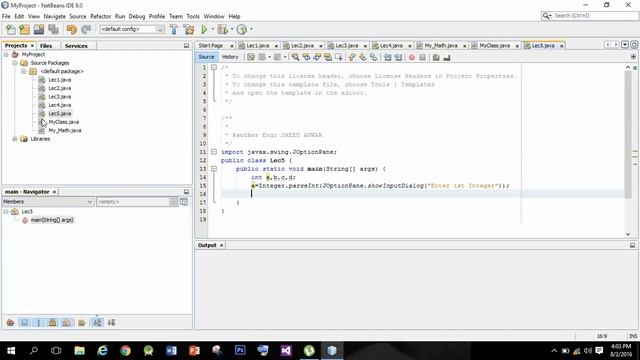Click the Debug Project toolbar icon
640x360 pixels.
222,29
